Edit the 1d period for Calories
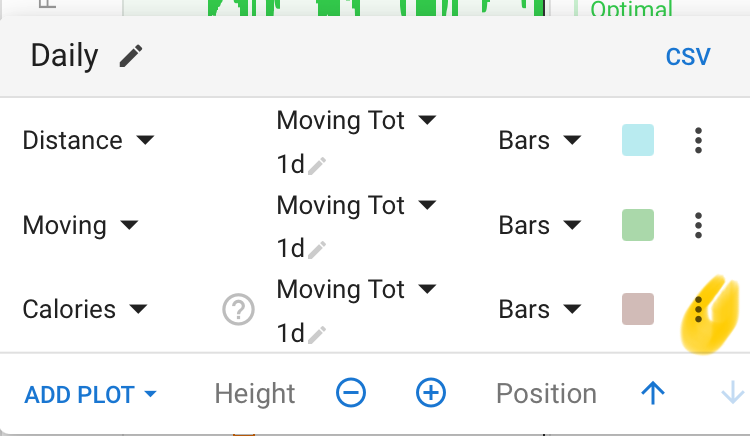This screenshot has width=750, height=436. [317, 335]
